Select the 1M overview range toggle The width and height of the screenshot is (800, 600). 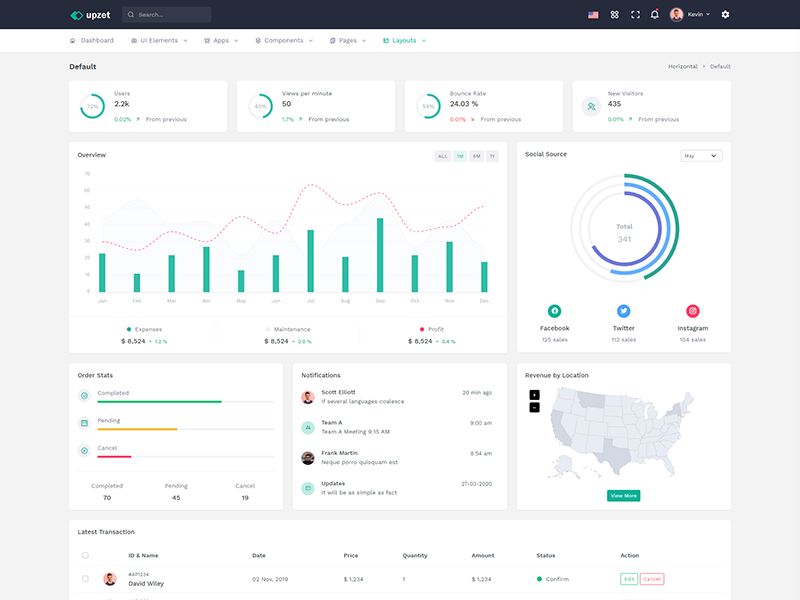point(460,156)
